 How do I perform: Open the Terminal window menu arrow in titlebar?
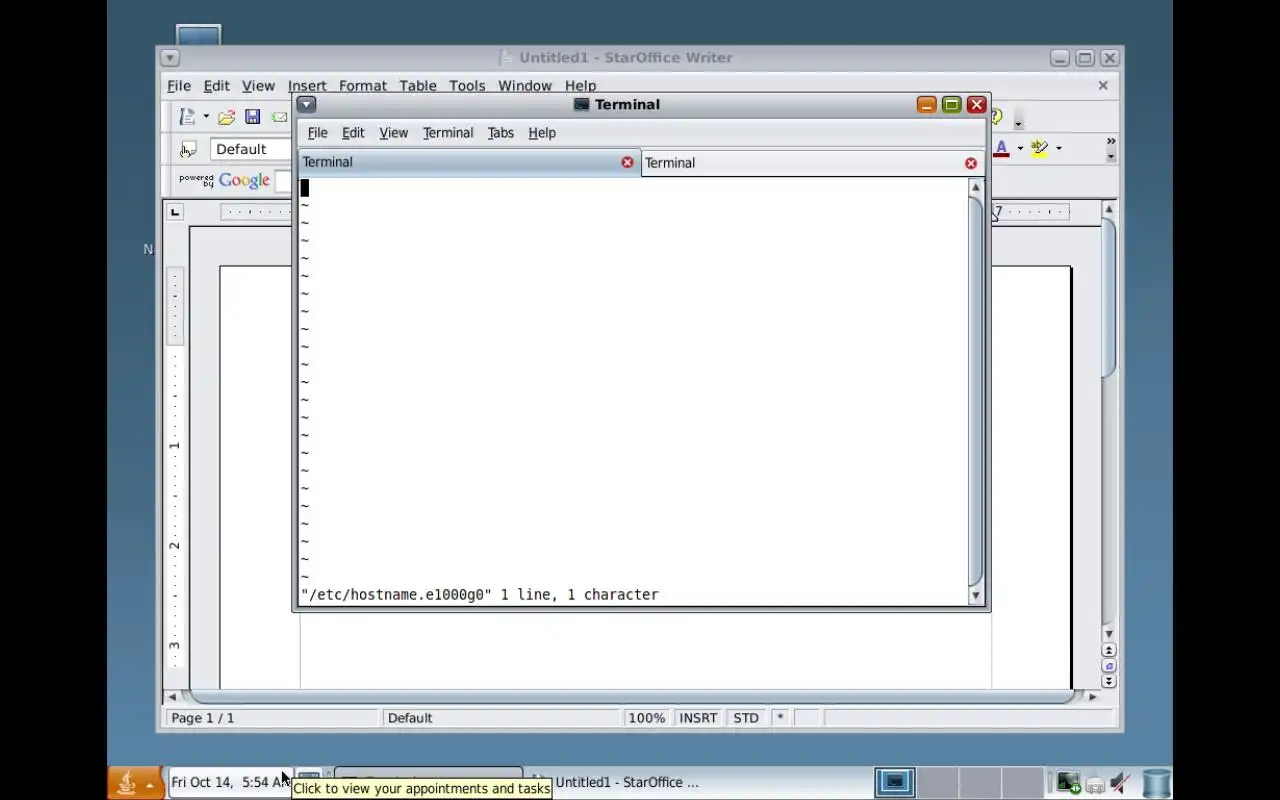pyautogui.click(x=307, y=104)
